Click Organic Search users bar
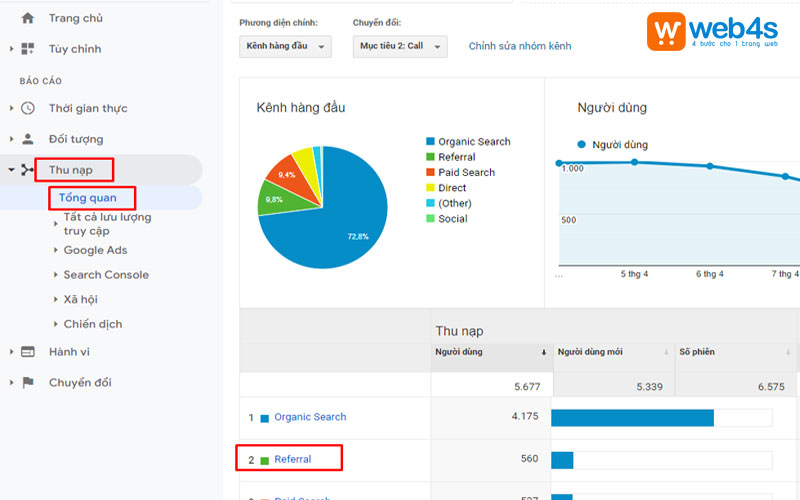The width and height of the screenshot is (800, 500). [632, 417]
